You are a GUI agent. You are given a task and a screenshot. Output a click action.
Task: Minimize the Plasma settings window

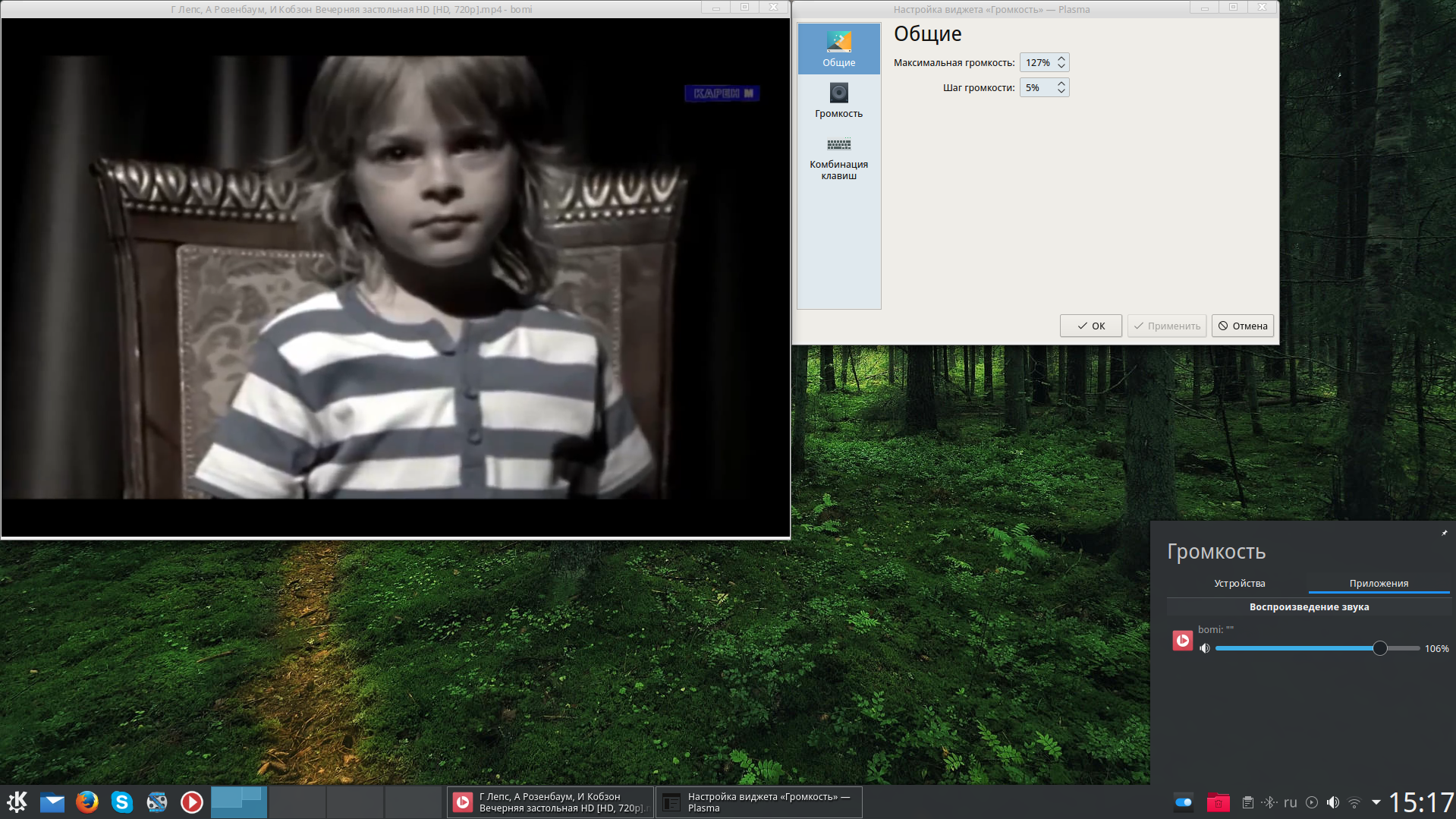pos(1205,8)
